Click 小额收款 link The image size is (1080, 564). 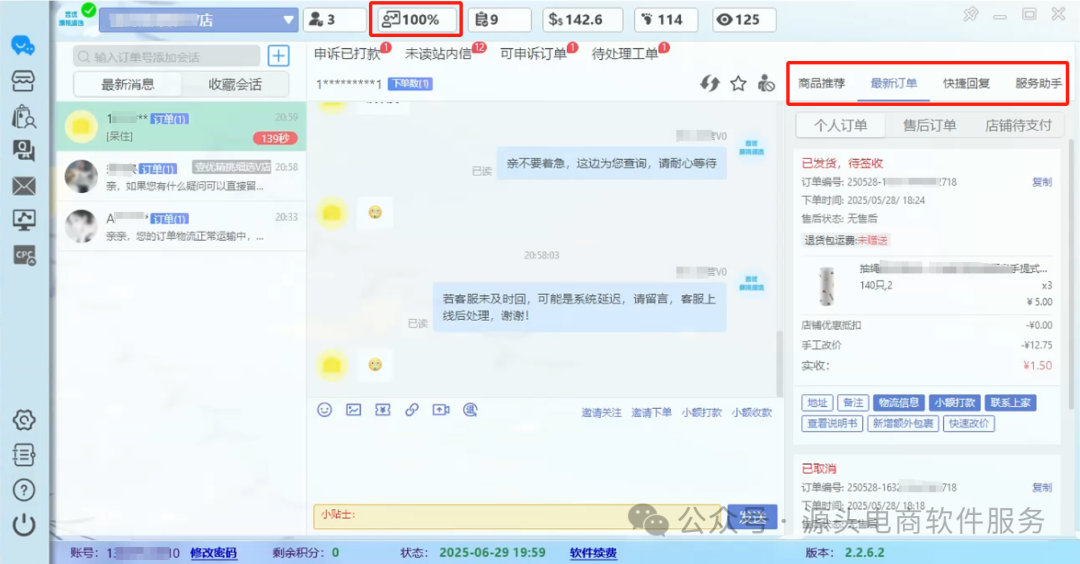(752, 412)
